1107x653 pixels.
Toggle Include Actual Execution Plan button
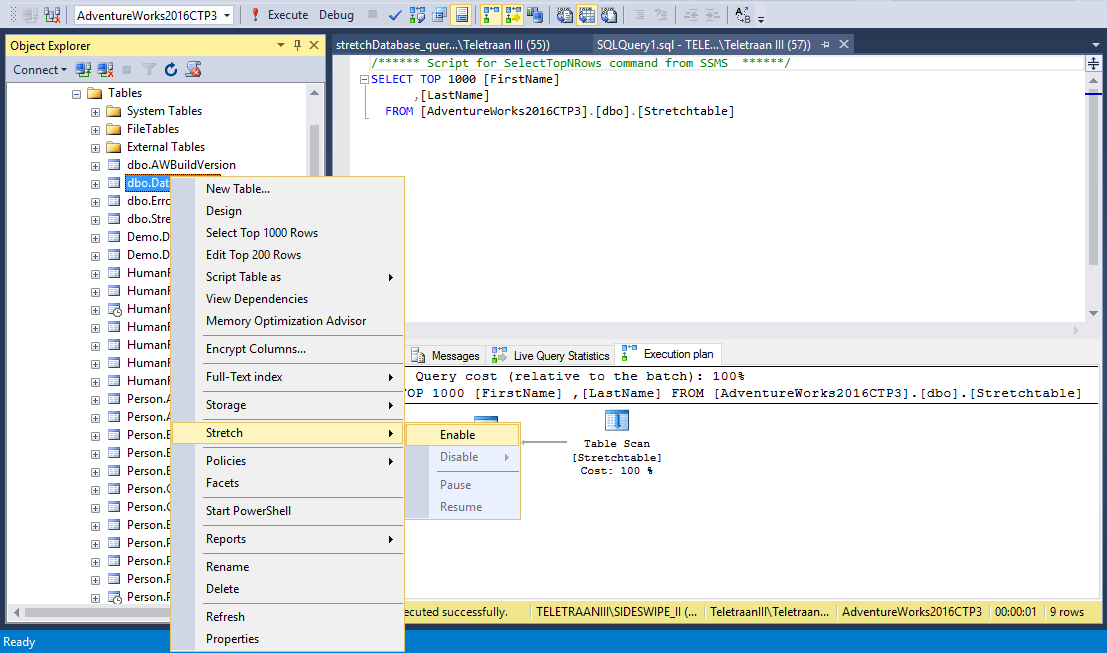pos(491,15)
